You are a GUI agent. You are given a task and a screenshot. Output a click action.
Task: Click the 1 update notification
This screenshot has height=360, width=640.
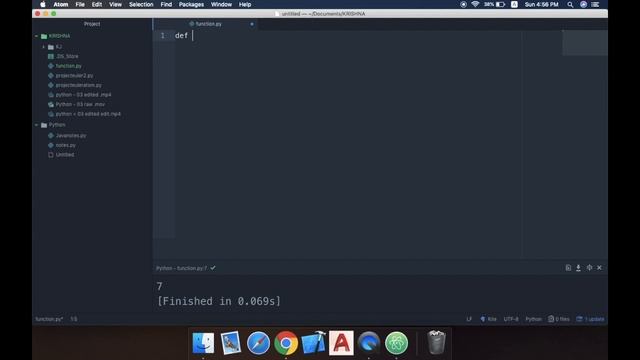[590, 319]
